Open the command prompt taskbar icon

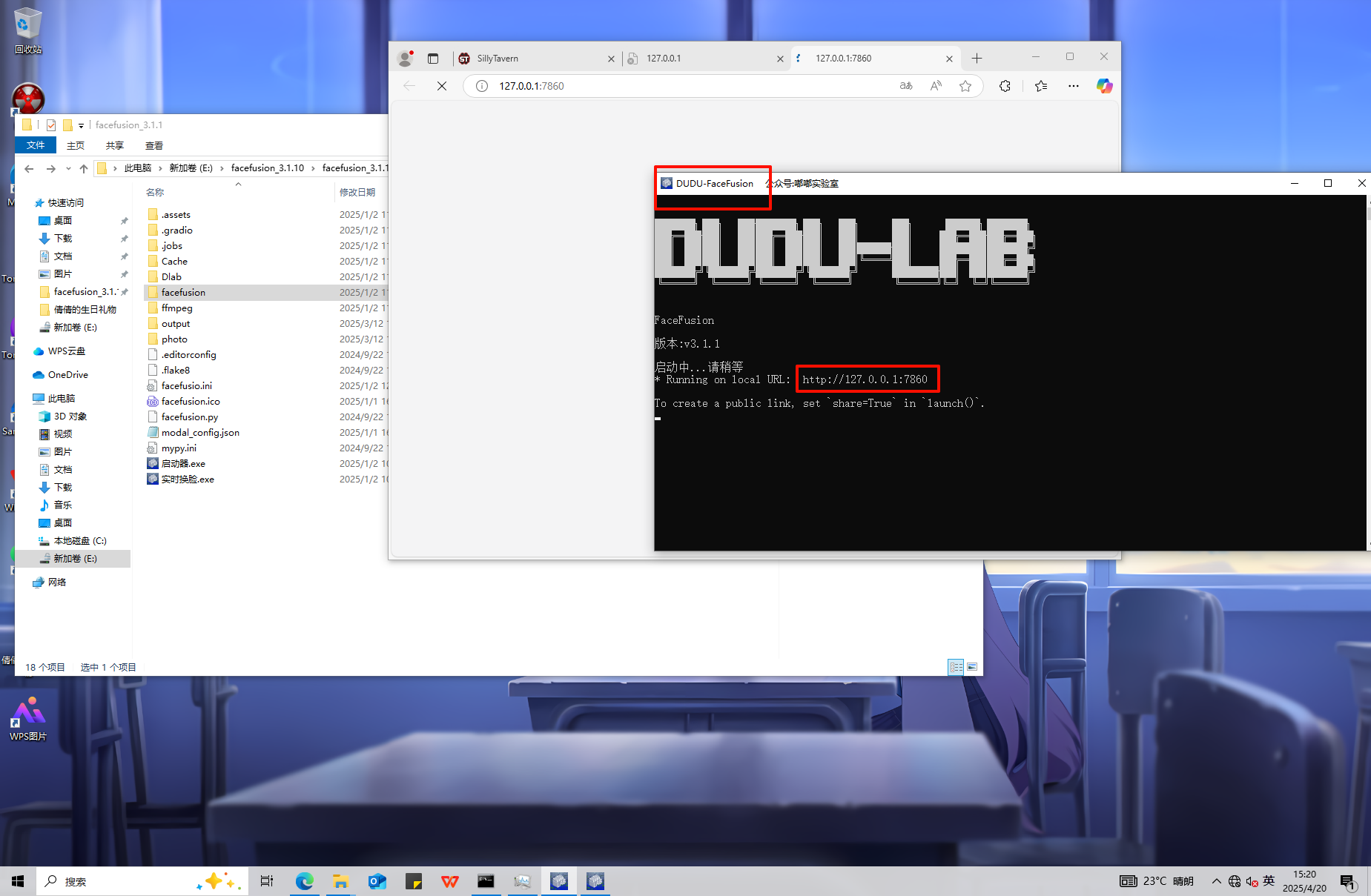coord(486,881)
